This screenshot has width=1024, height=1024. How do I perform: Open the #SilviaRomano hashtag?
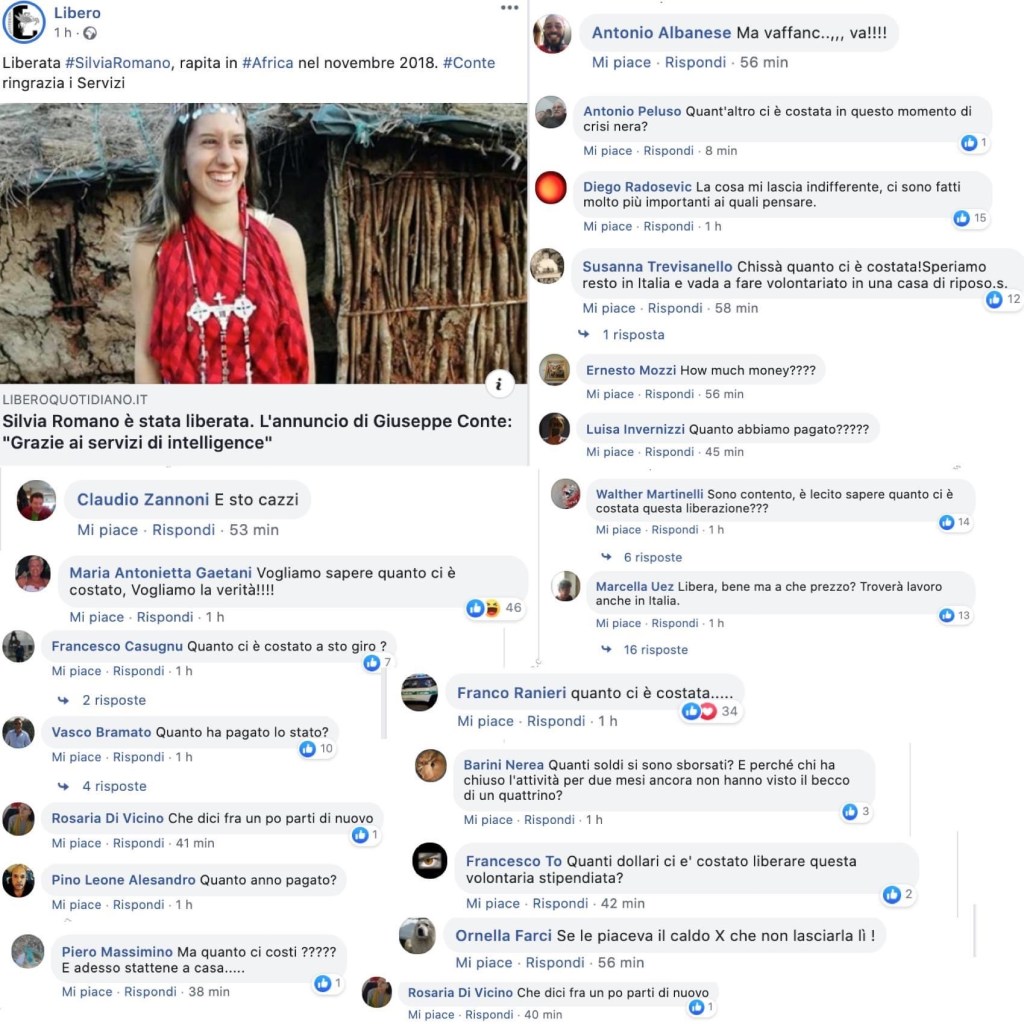tap(118, 63)
